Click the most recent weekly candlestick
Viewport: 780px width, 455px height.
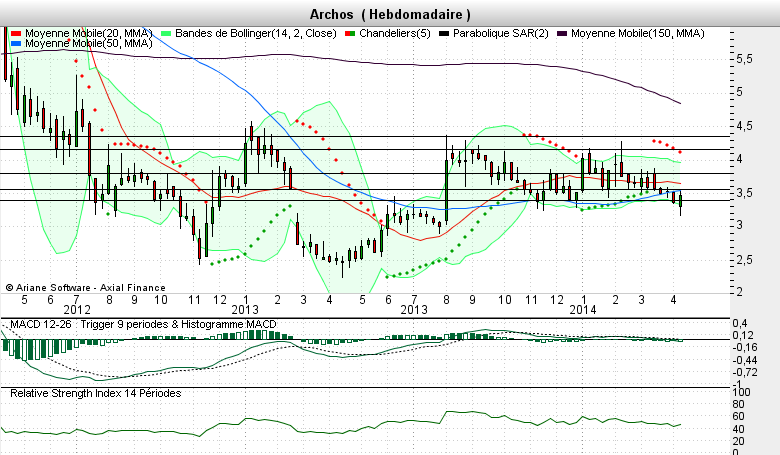coord(681,203)
